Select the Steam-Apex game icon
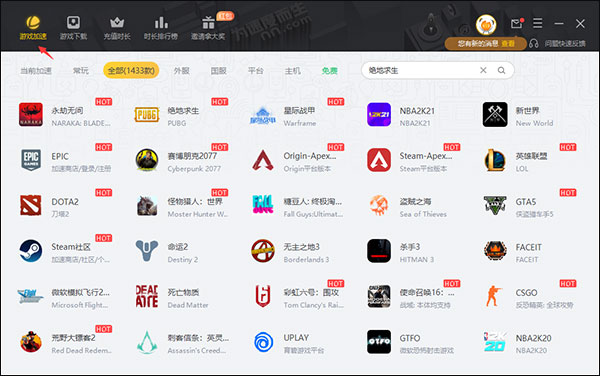 [x=379, y=160]
